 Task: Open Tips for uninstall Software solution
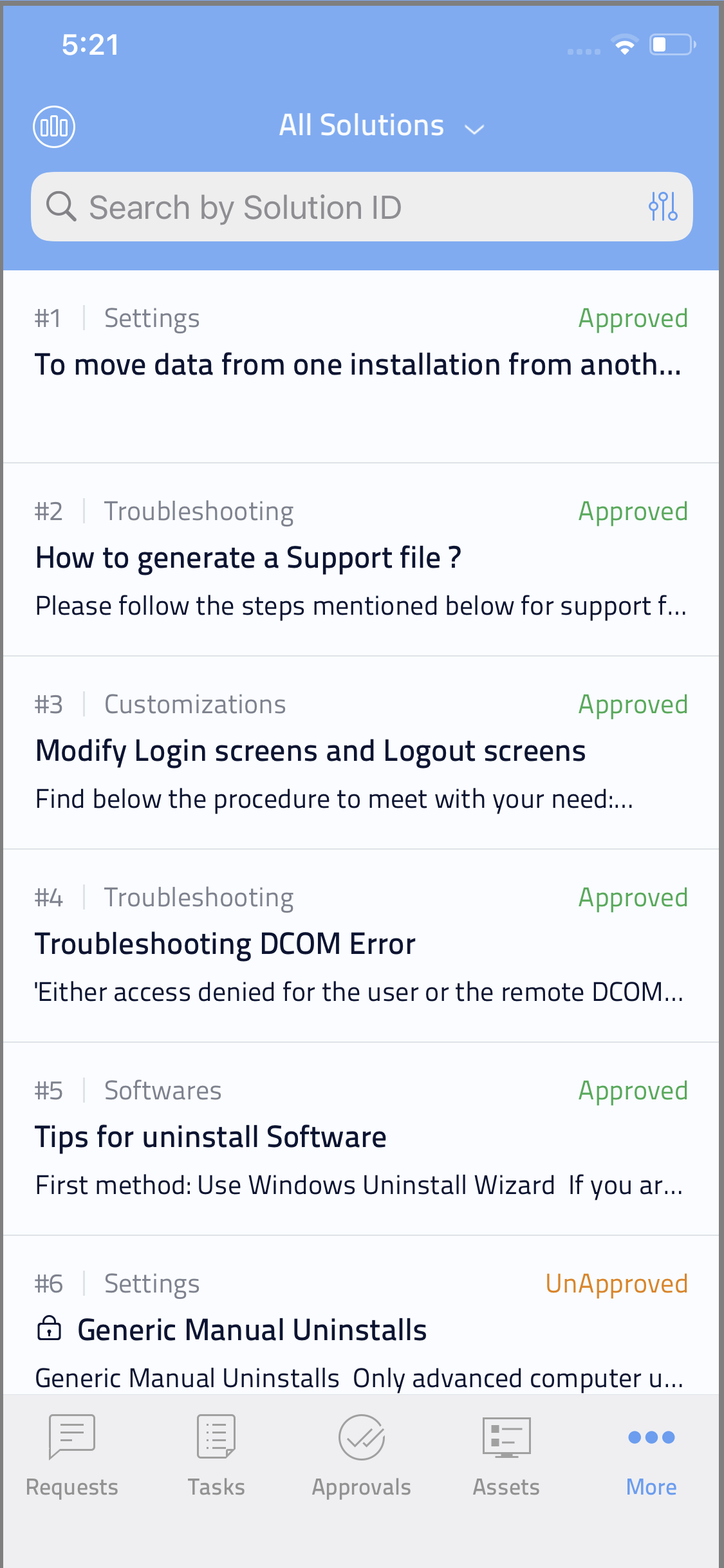pyautogui.click(x=360, y=1139)
